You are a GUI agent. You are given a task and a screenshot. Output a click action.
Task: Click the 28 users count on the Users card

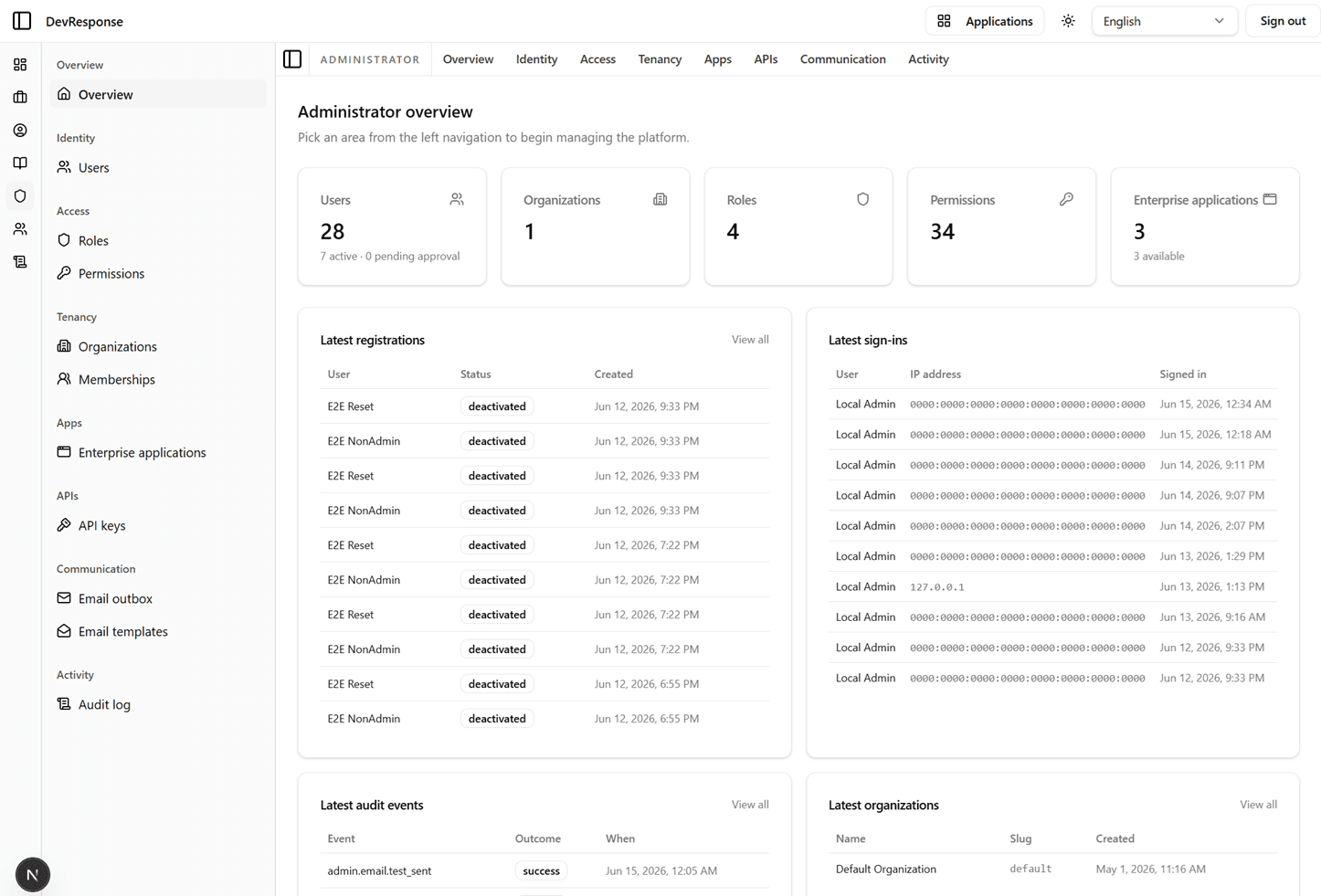coord(333,231)
